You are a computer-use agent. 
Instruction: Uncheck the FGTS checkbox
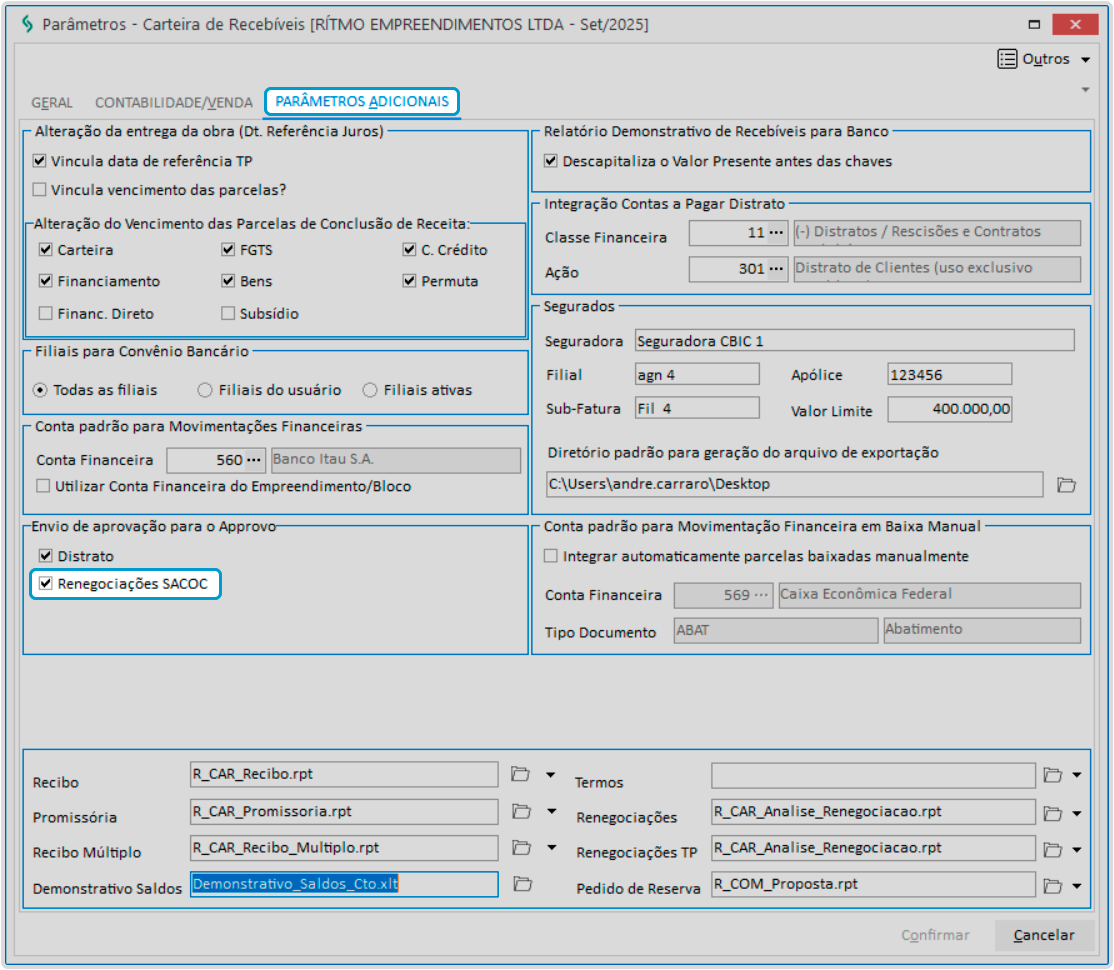tap(228, 249)
